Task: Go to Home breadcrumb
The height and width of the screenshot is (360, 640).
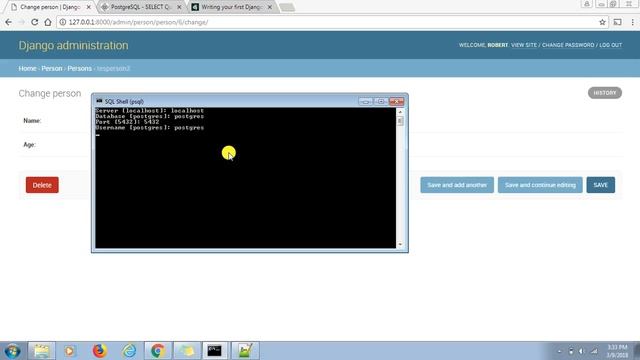Action: point(27,68)
